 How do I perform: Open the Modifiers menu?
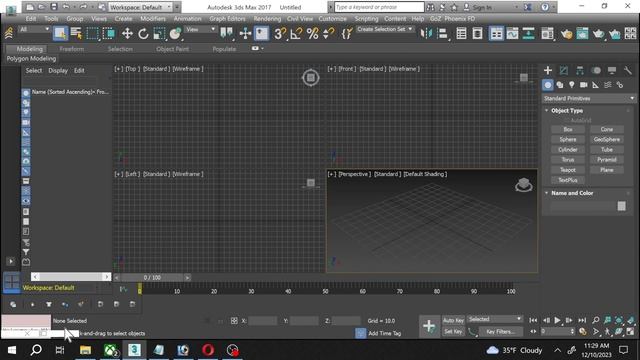tap(153, 19)
